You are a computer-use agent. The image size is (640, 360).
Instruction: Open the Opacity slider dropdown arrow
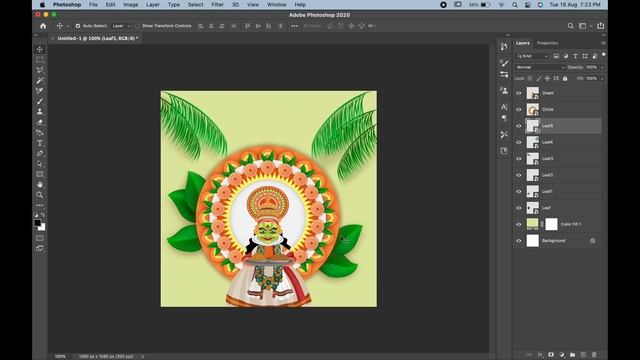tap(602, 67)
